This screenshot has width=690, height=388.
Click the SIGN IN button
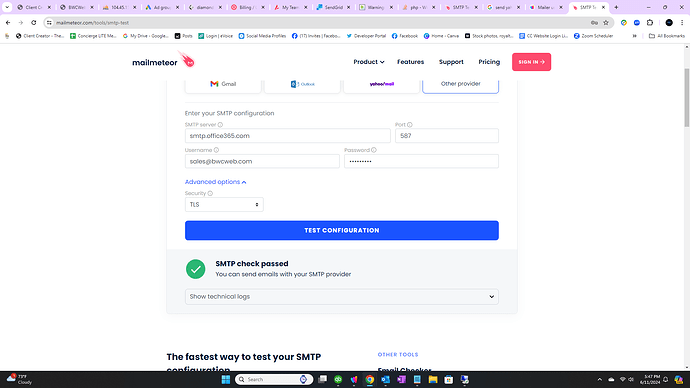[531, 62]
